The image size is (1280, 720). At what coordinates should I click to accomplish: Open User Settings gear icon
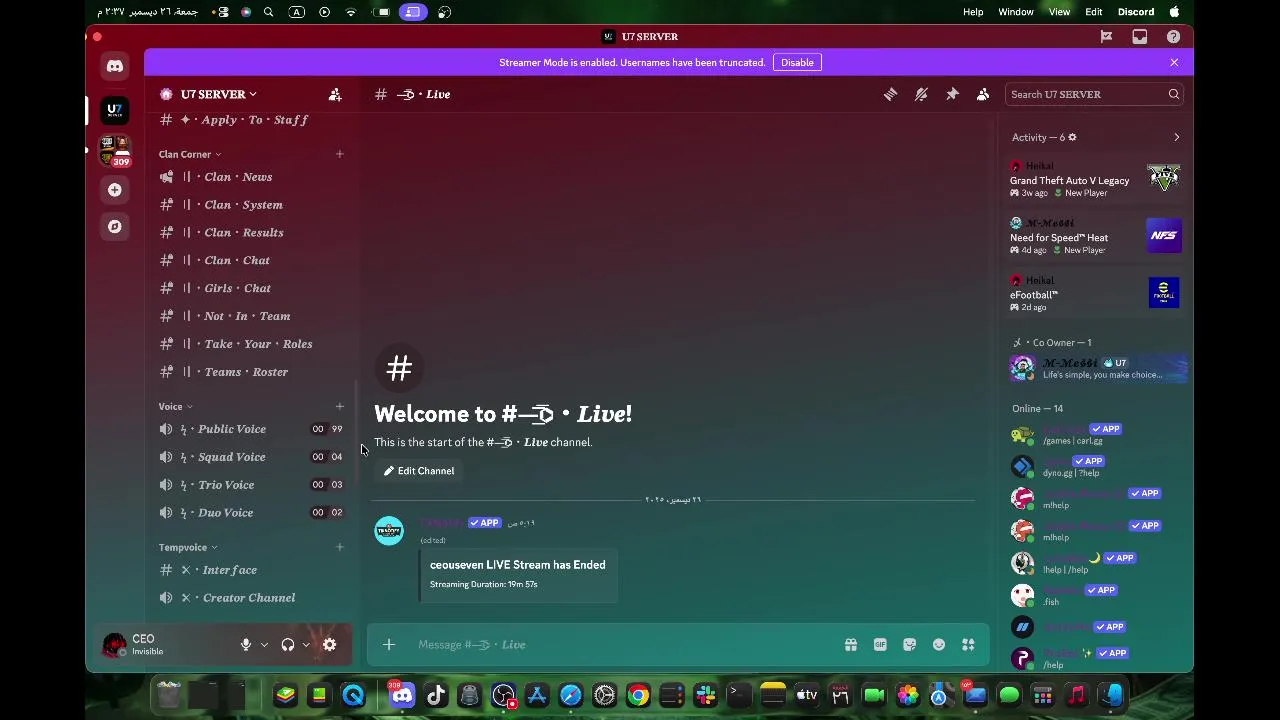[x=330, y=645]
